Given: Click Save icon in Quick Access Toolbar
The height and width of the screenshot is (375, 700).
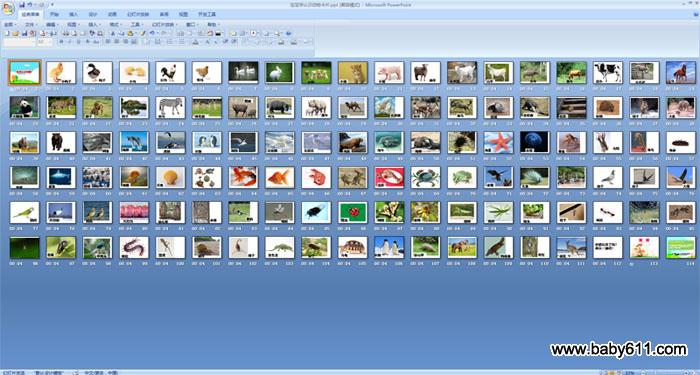Looking at the screenshot, I should 22,4.
